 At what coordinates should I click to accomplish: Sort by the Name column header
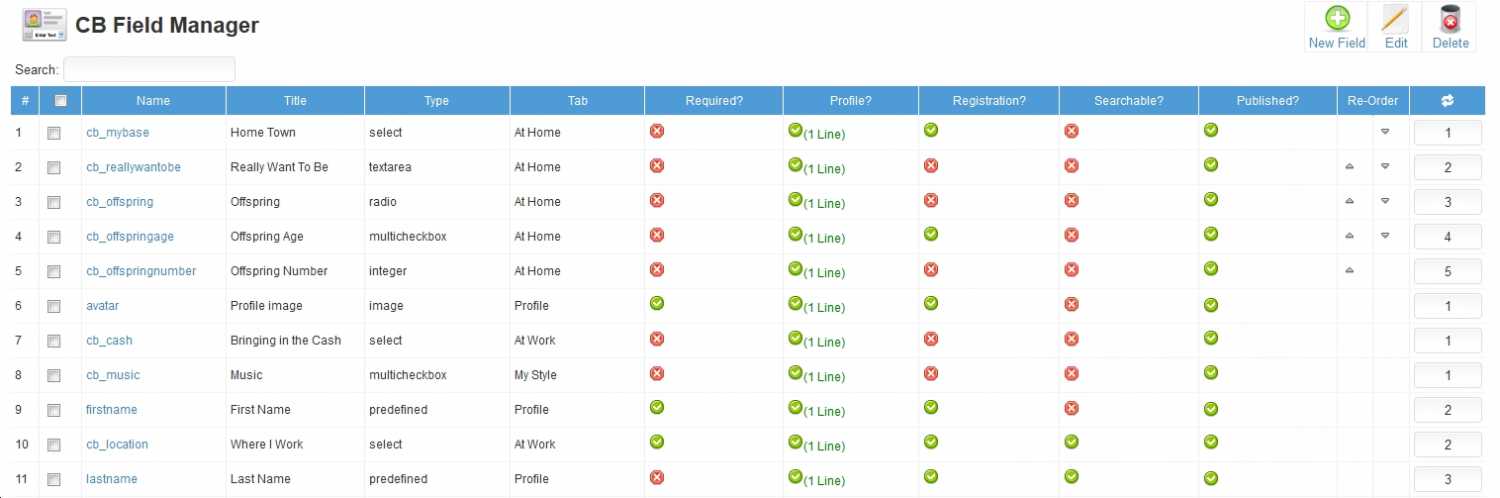pos(153,101)
